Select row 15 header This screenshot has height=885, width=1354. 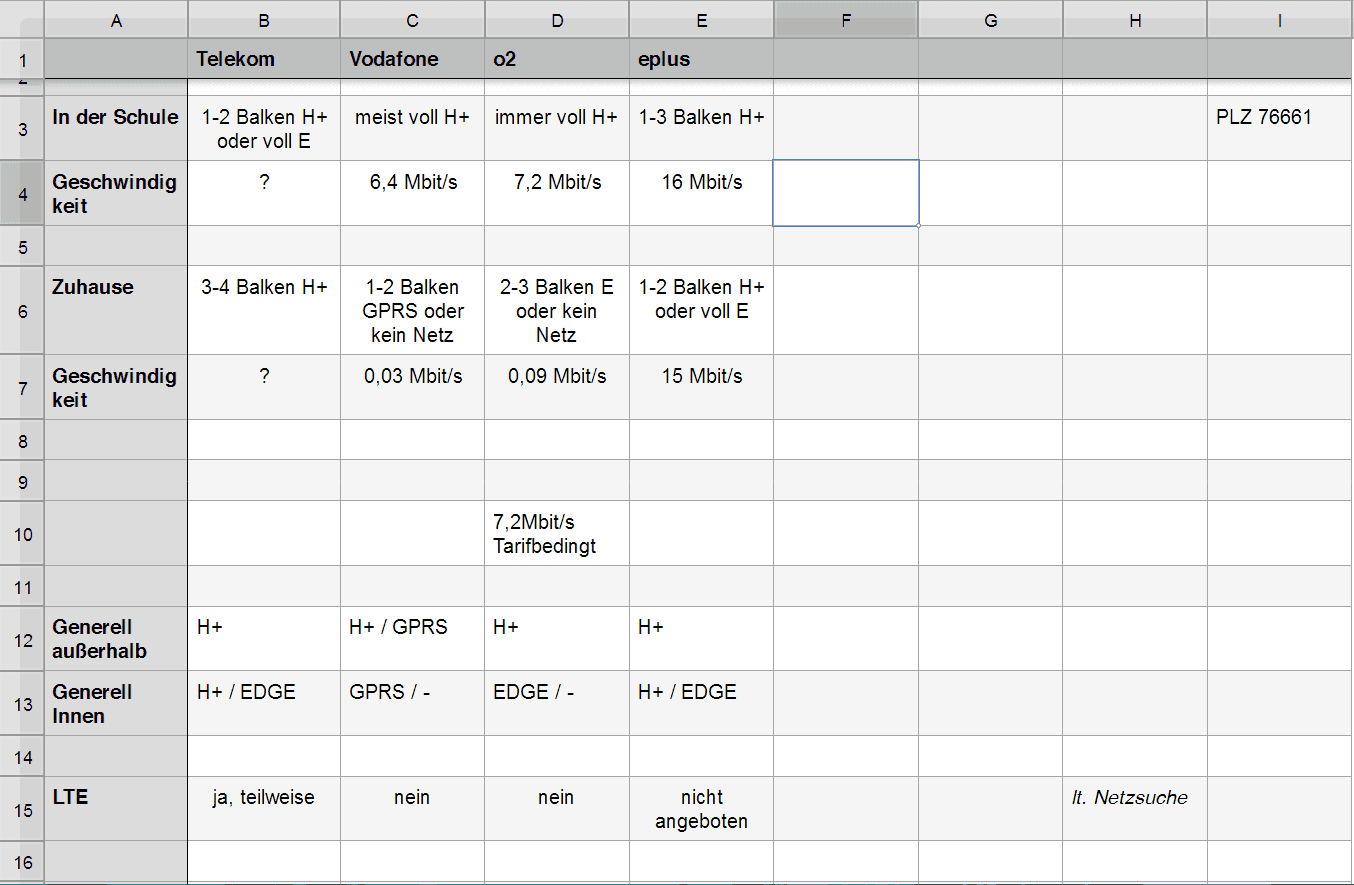(x=22, y=808)
